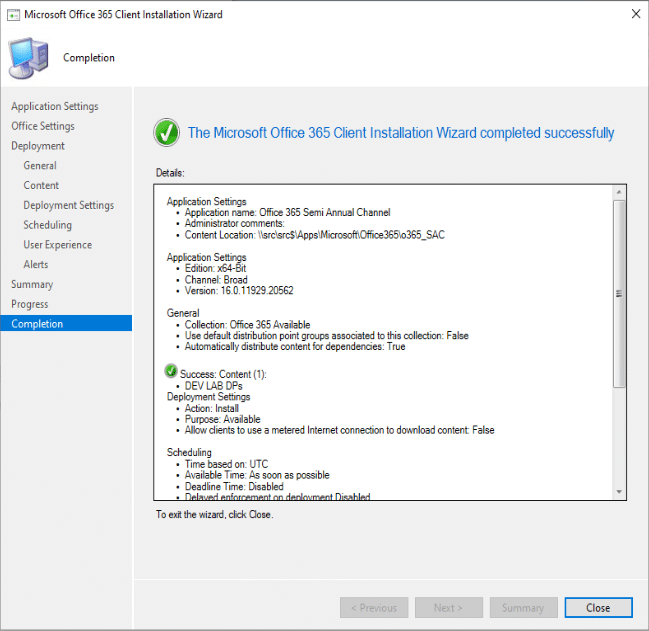Open the Office Settings step
This screenshot has height=631, width=649.
pyautogui.click(x=43, y=126)
